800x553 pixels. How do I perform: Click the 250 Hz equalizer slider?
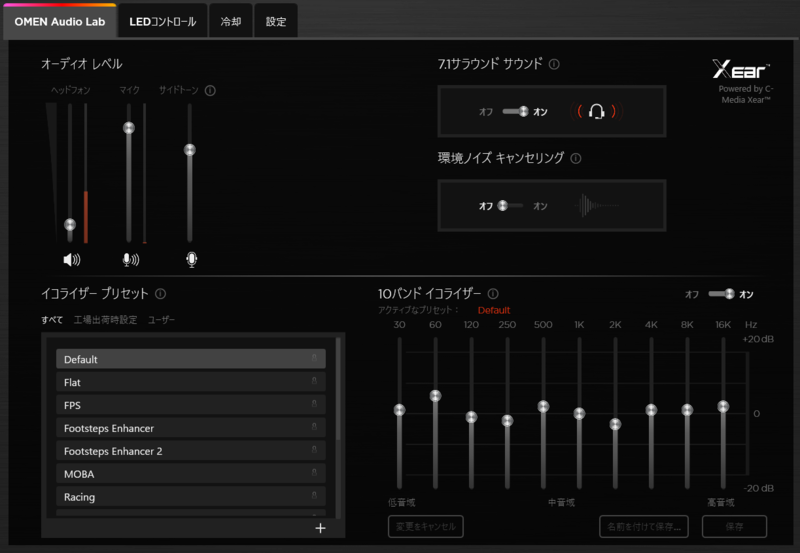507,420
